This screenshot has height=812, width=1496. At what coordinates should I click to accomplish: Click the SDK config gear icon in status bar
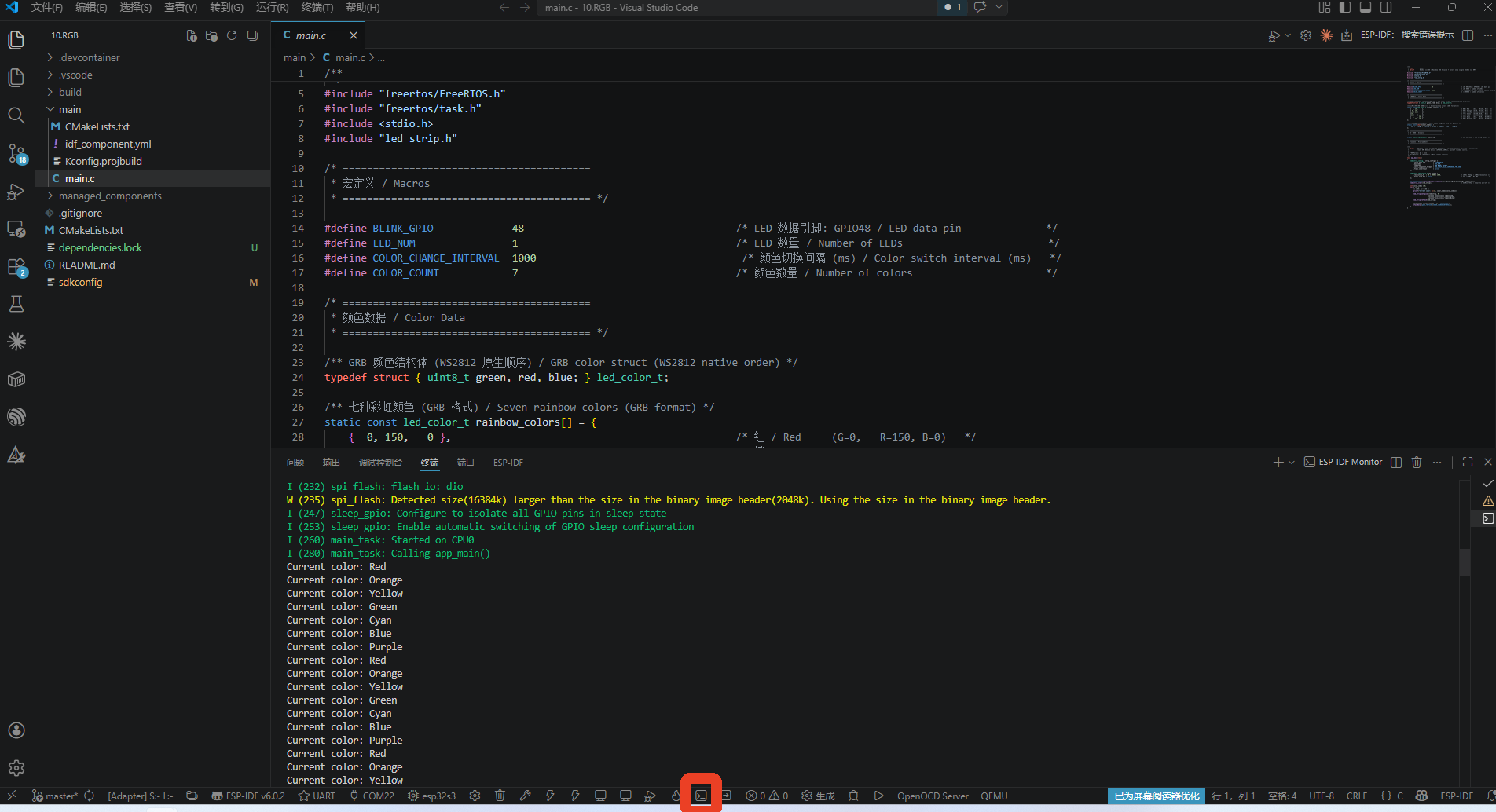tap(475, 796)
